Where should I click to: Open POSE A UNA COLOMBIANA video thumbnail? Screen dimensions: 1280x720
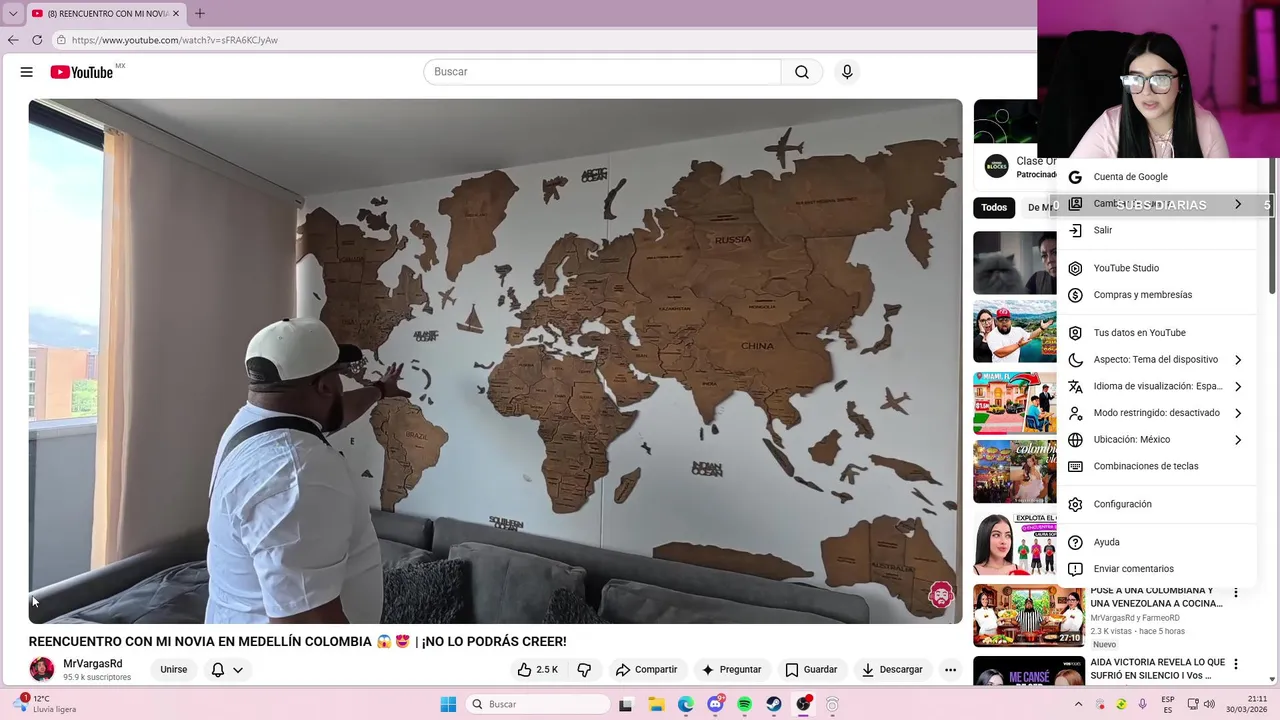[x=1029, y=616]
